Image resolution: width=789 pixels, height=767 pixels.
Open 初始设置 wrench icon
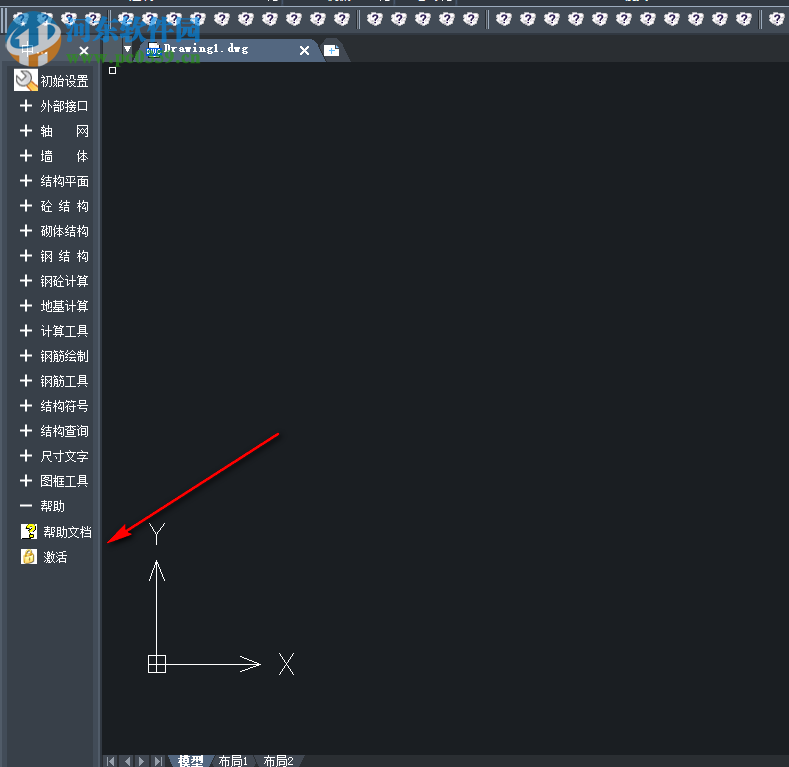(26, 81)
